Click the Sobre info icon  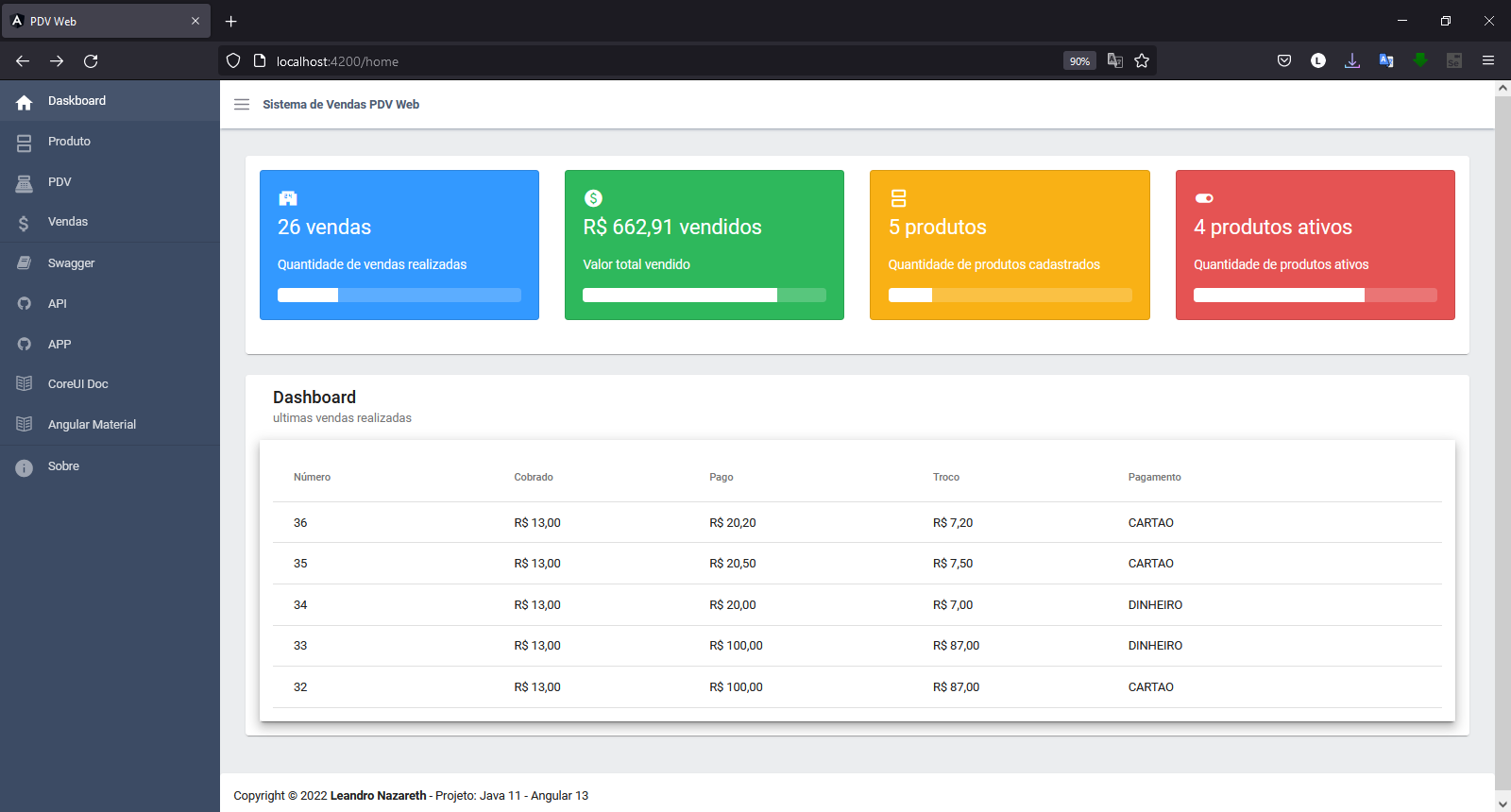[25, 467]
